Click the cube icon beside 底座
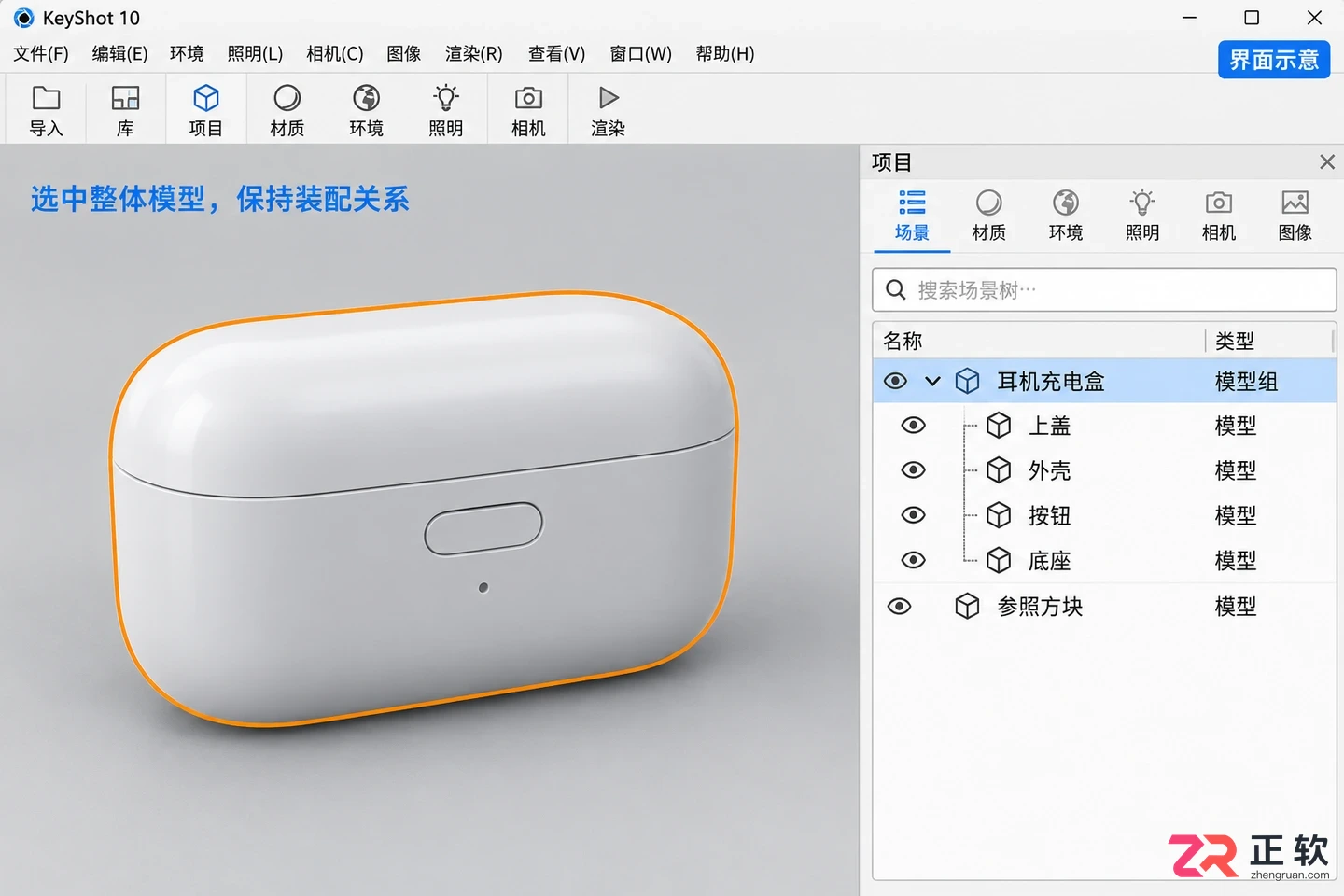The height and width of the screenshot is (896, 1344). [999, 560]
